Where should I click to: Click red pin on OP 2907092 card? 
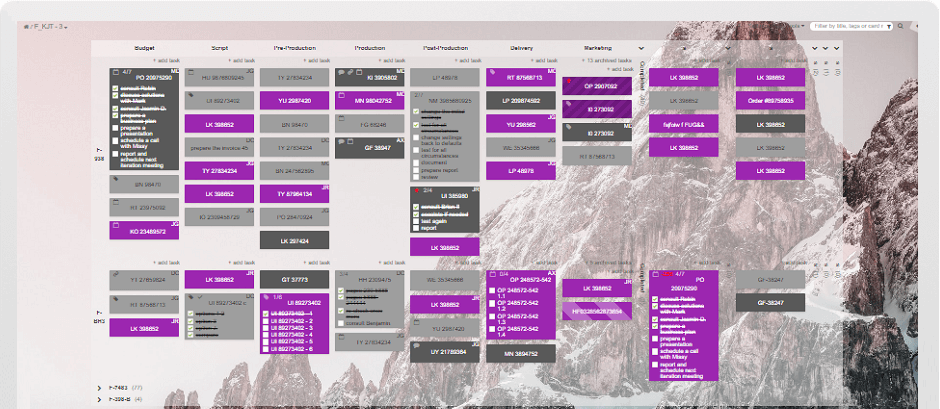568,80
